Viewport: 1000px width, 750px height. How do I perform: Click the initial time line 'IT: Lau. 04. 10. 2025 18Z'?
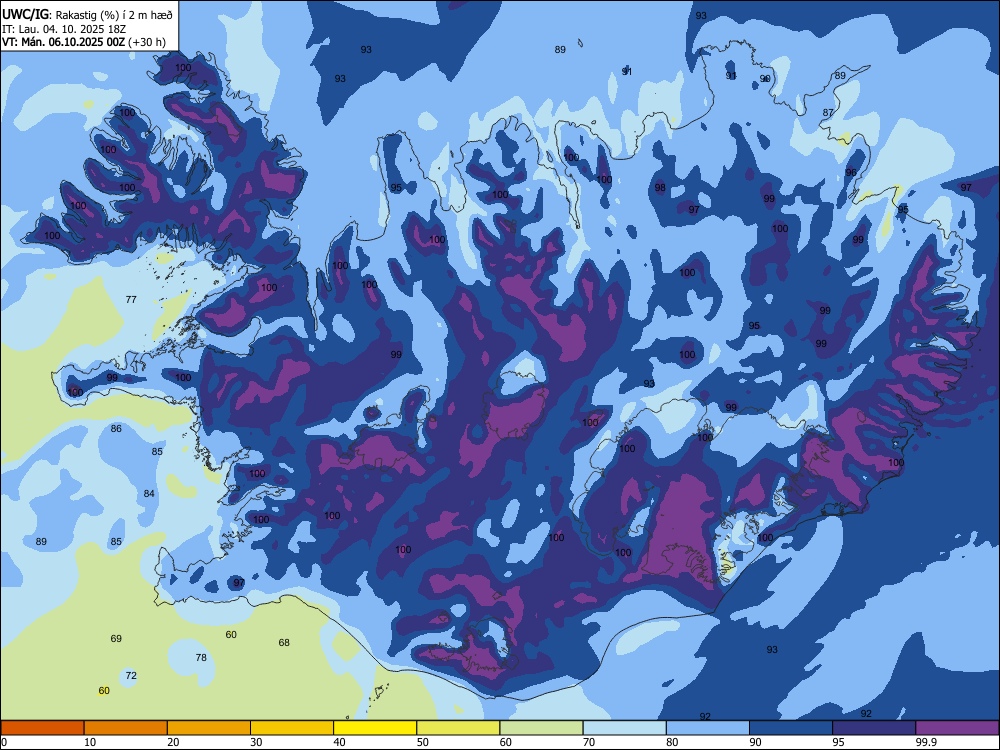pos(64,29)
